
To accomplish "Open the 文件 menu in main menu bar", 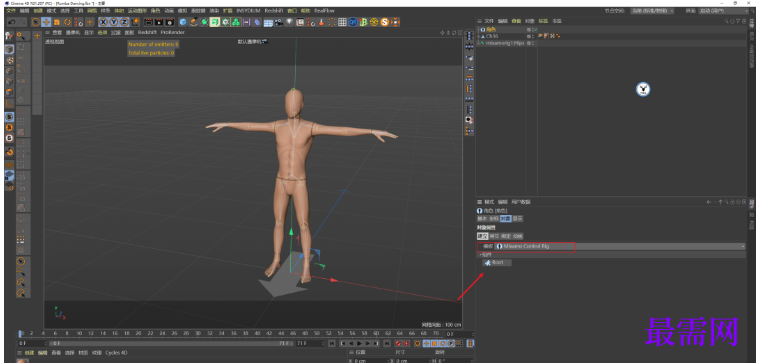I will tap(10, 10).
